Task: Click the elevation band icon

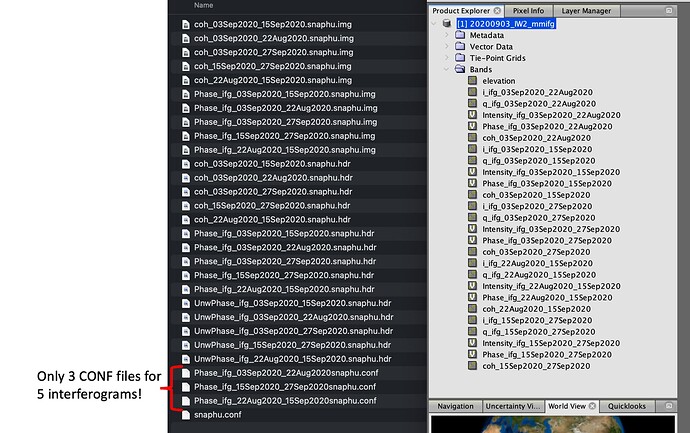Action: (472, 81)
